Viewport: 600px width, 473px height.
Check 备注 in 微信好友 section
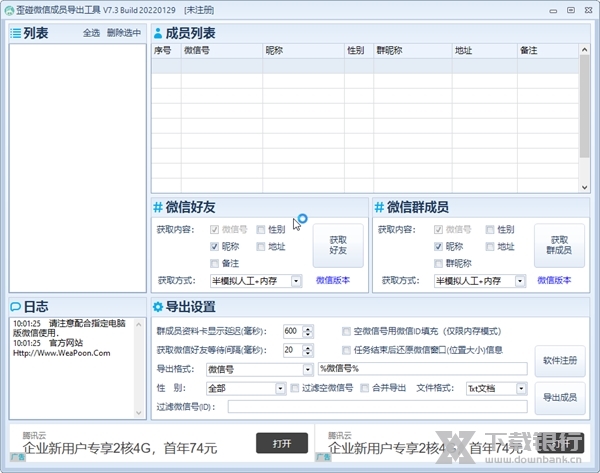[214, 263]
